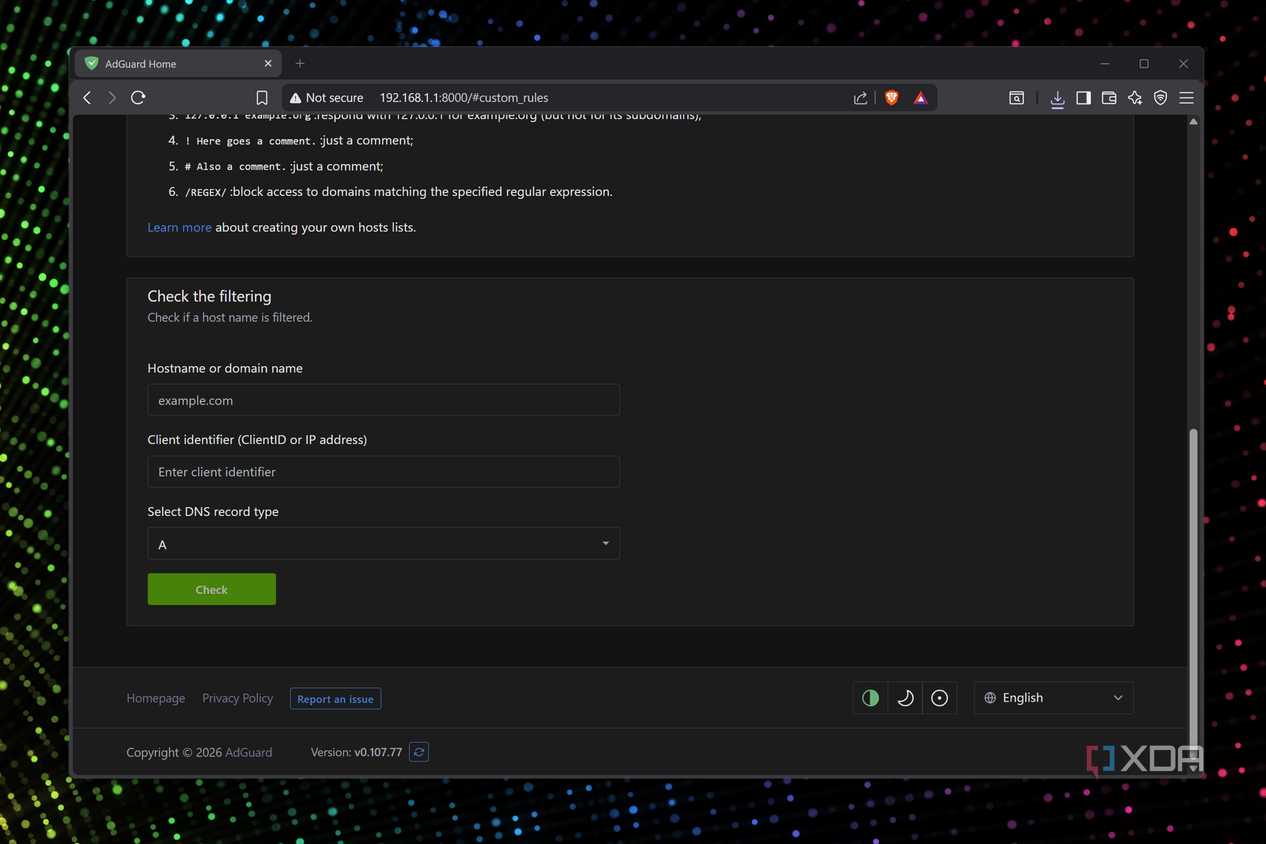Reload the page with the refresh icon
The width and height of the screenshot is (1266, 844).
[138, 98]
